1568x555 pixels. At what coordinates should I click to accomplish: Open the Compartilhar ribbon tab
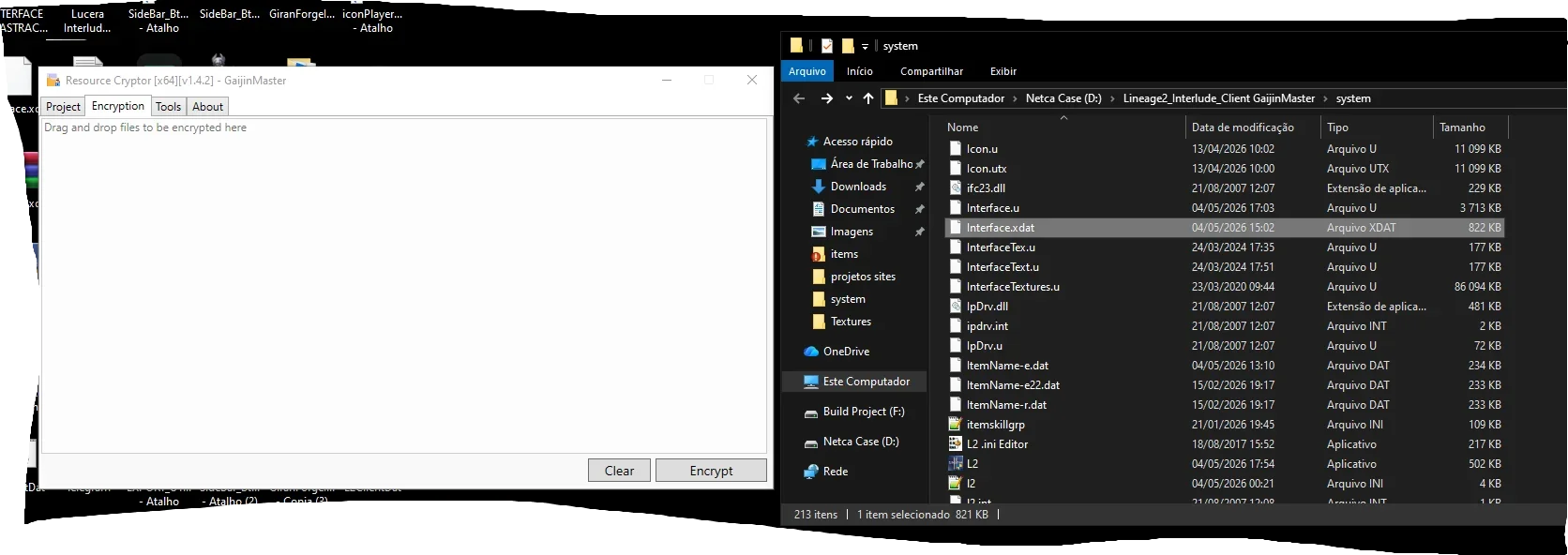coord(931,71)
